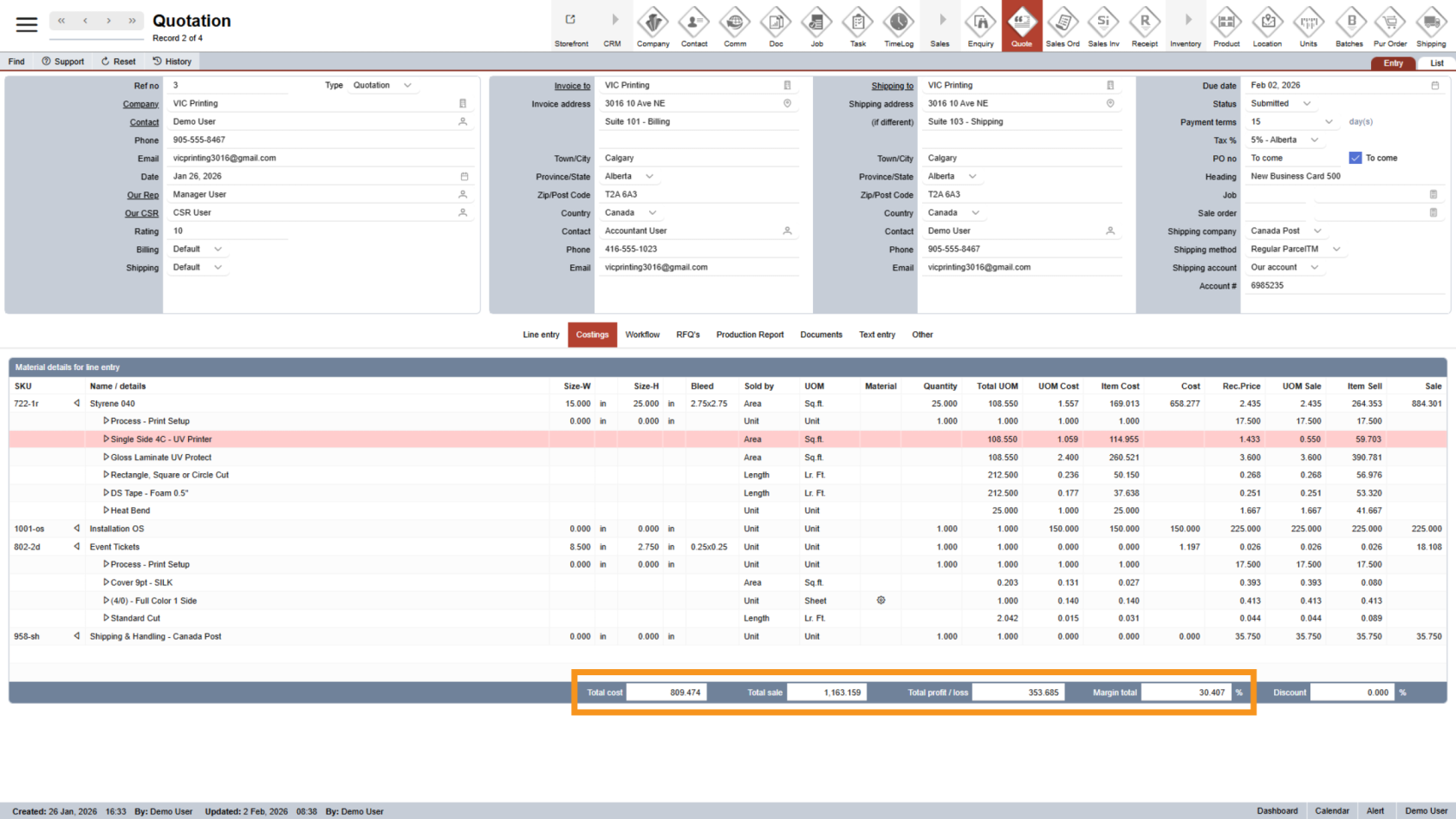Open the calendar picker for Due date
Viewport: 1456px width, 819px height.
(1435, 86)
